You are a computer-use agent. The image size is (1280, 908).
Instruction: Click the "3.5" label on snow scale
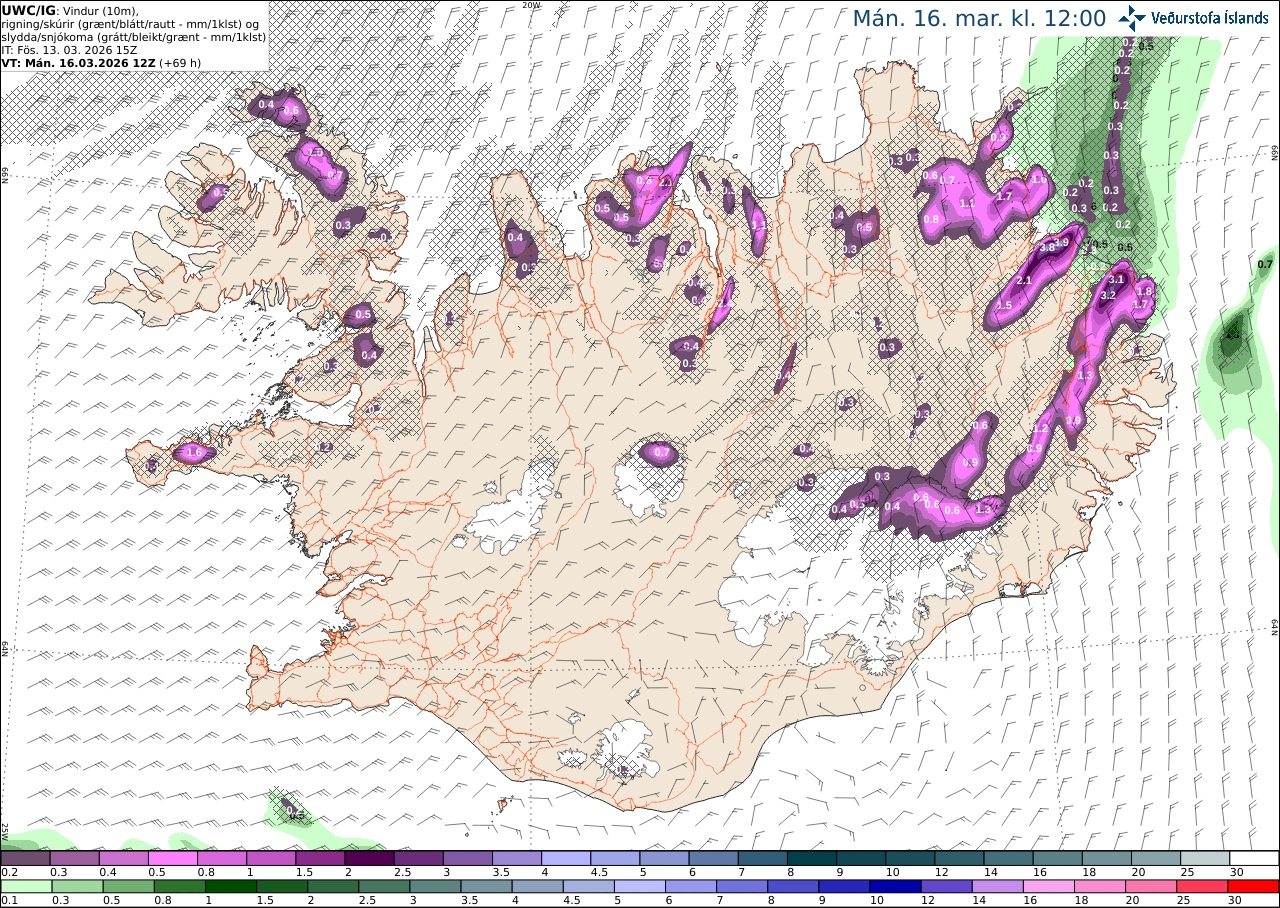point(501,872)
